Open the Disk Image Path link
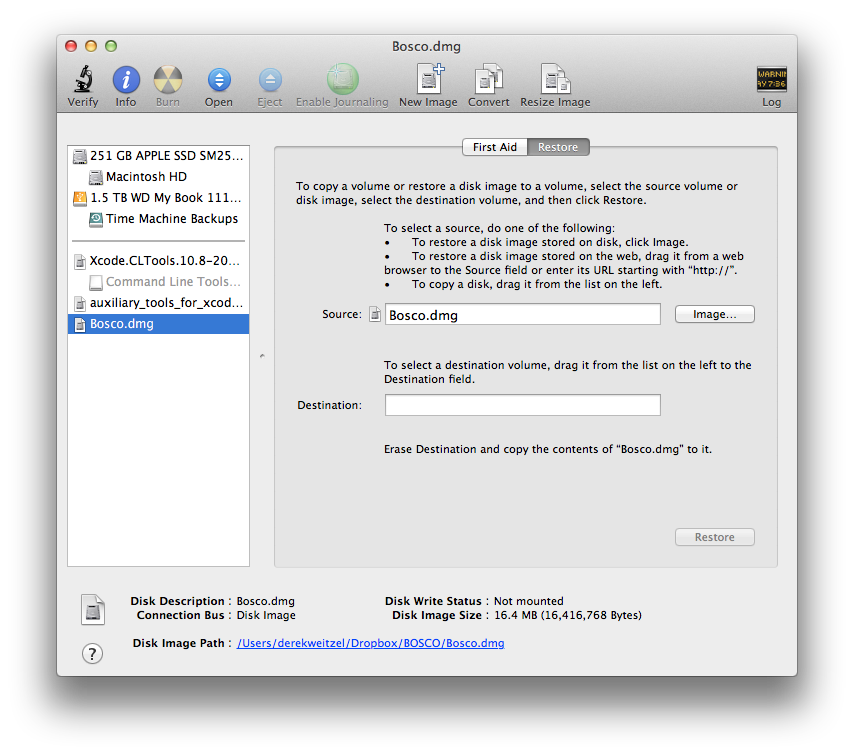This screenshot has width=854, height=755. [x=370, y=643]
